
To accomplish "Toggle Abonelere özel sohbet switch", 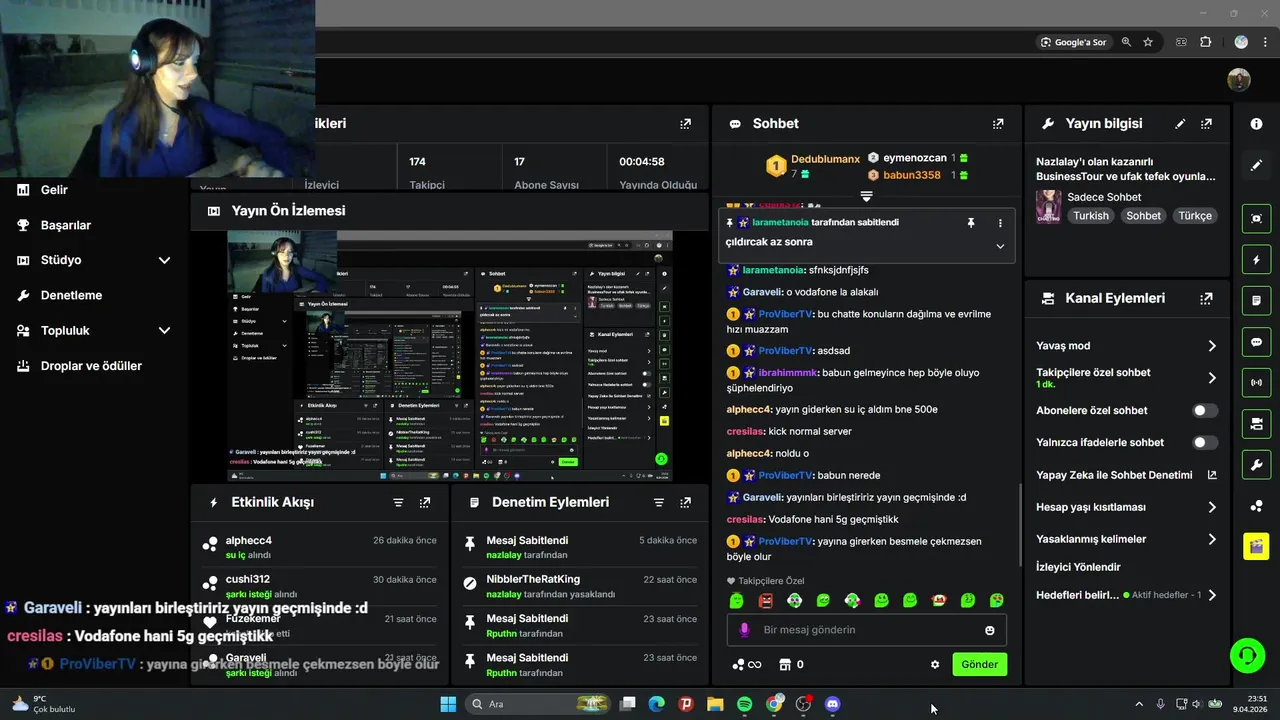I will tap(1206, 410).
